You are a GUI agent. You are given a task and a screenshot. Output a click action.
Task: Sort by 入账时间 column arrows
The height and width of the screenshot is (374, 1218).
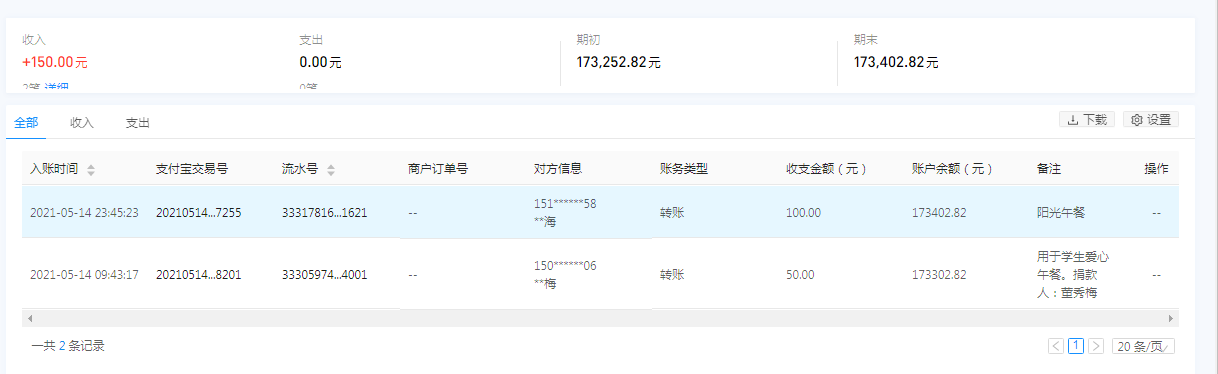pyautogui.click(x=91, y=169)
